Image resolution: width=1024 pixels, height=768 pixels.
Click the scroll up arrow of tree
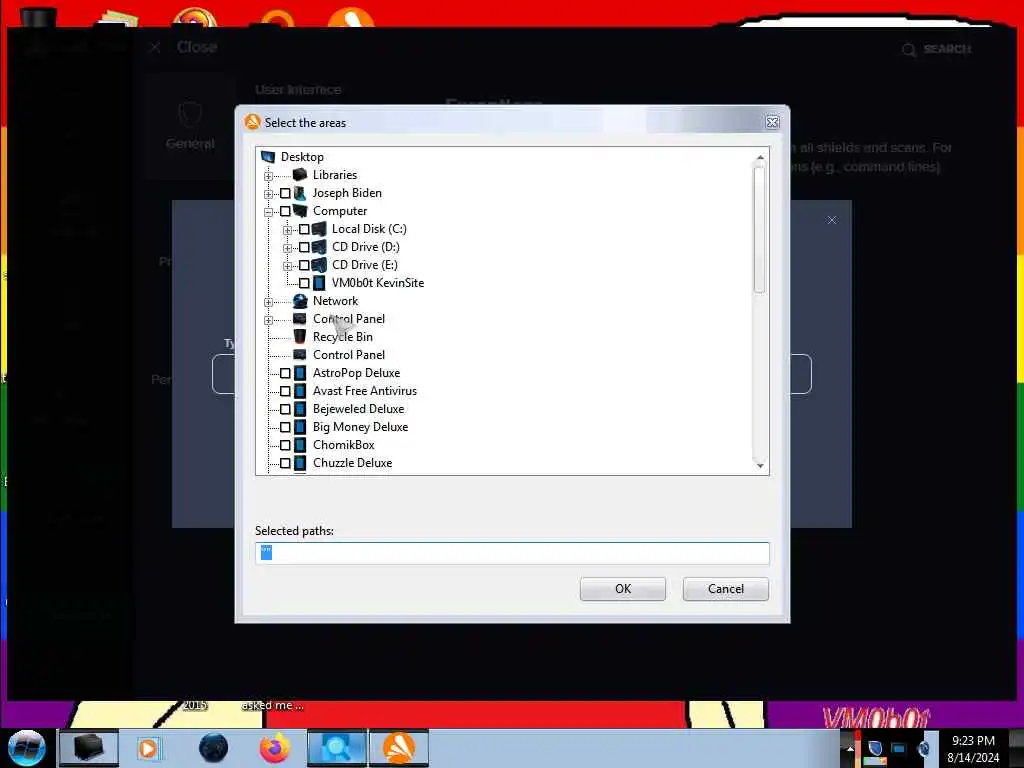click(x=760, y=158)
